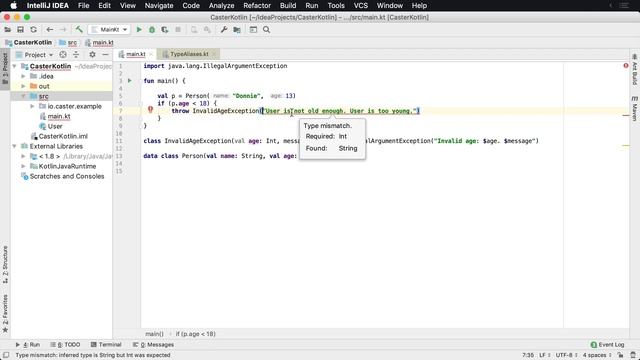
Task: Collapse the CasterKotlin project root
Action: point(15,66)
